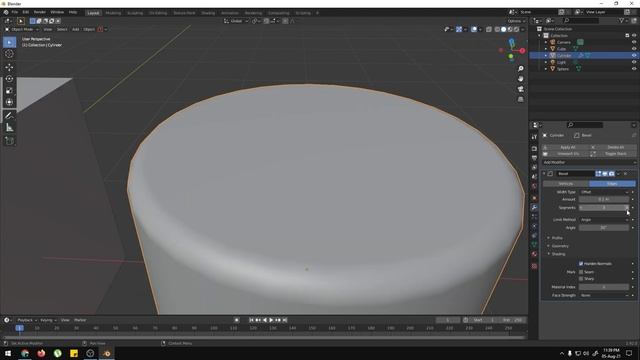The width and height of the screenshot is (640, 360).
Task: Click the pan hand viewport gizmo
Action: click(x=520, y=79)
